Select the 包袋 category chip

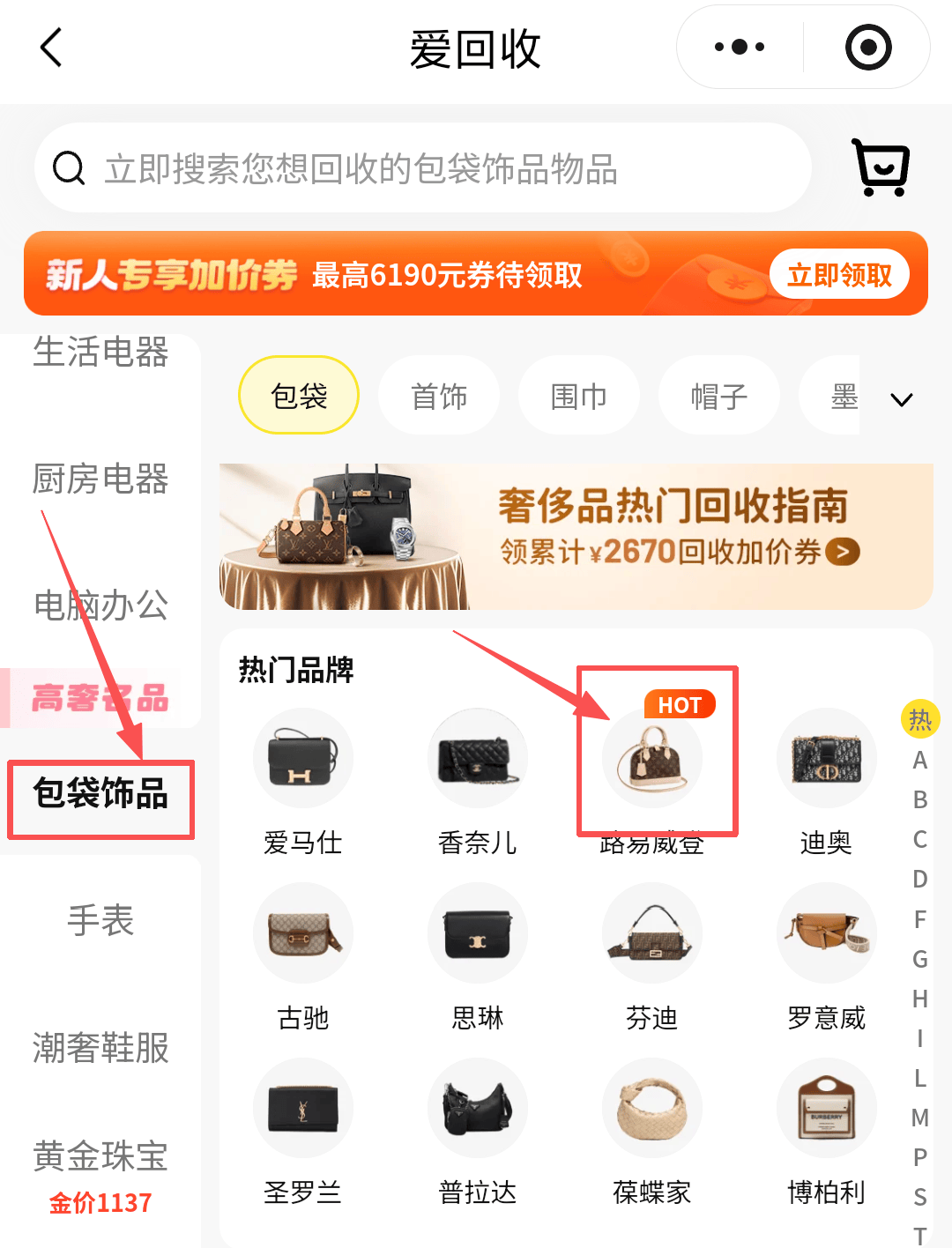tap(299, 395)
